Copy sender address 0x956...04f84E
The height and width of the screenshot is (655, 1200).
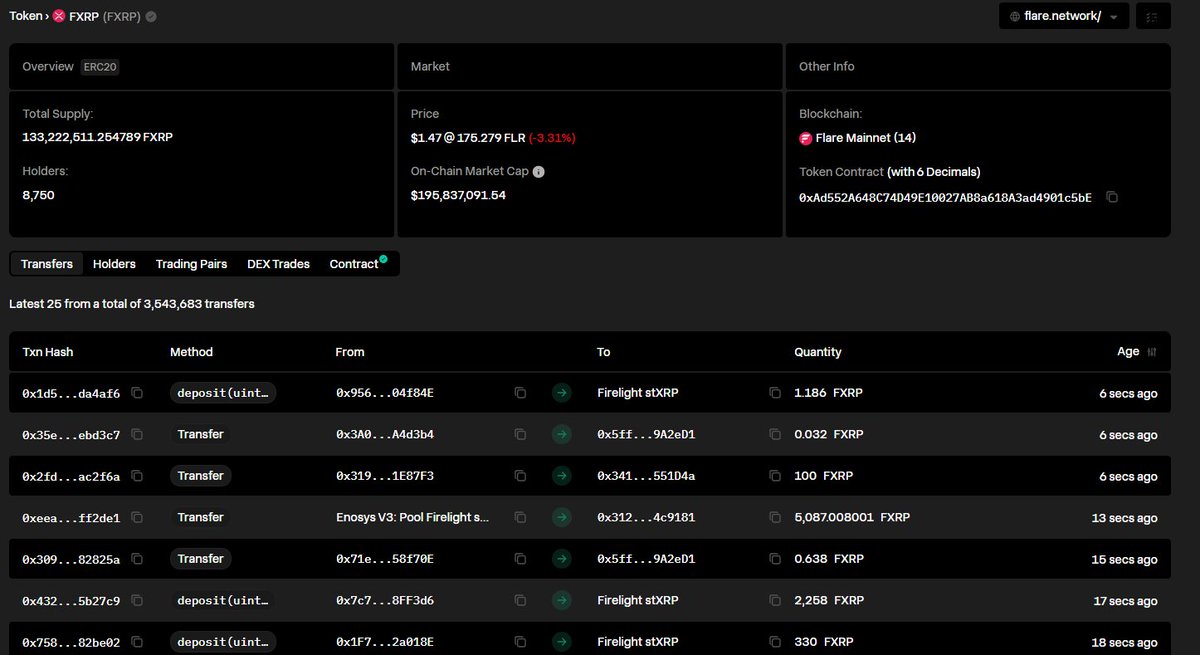click(x=520, y=393)
